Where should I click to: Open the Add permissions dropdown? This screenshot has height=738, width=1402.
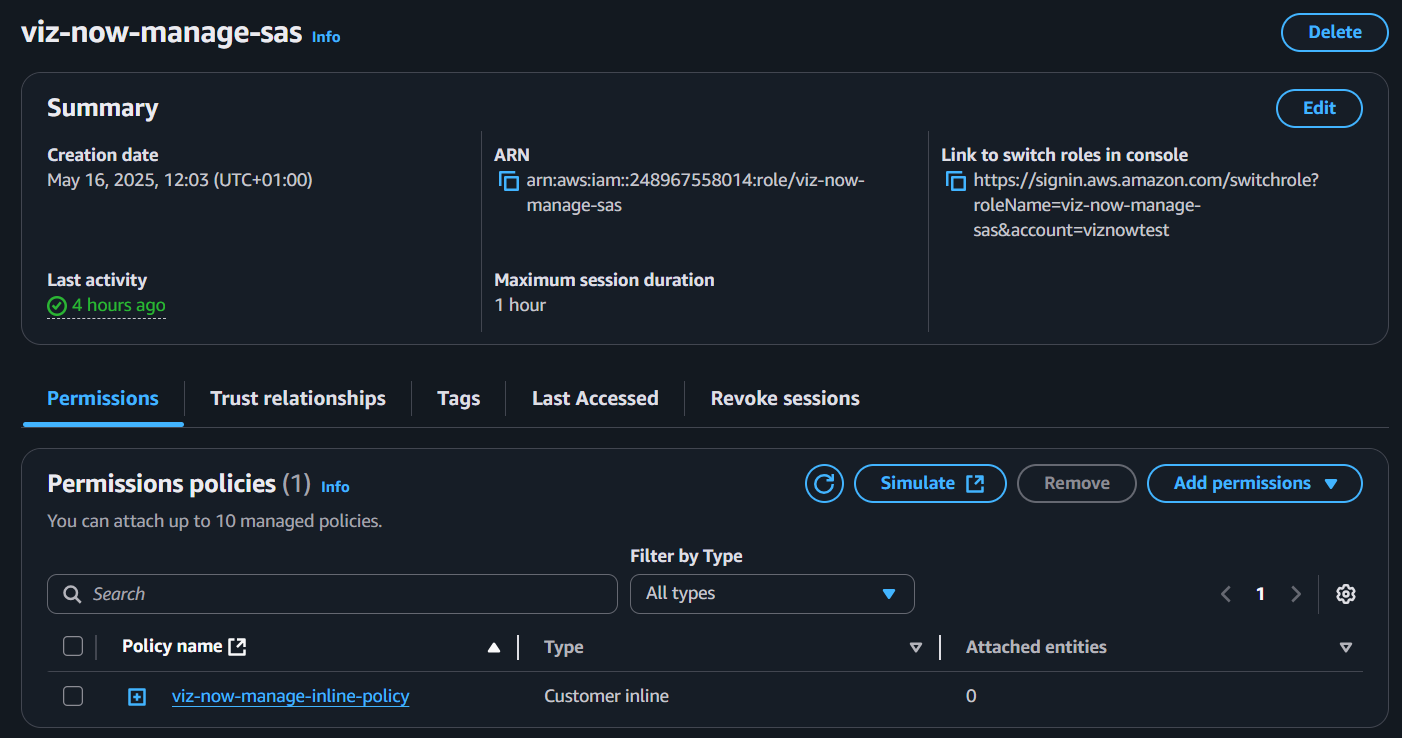pos(1254,484)
